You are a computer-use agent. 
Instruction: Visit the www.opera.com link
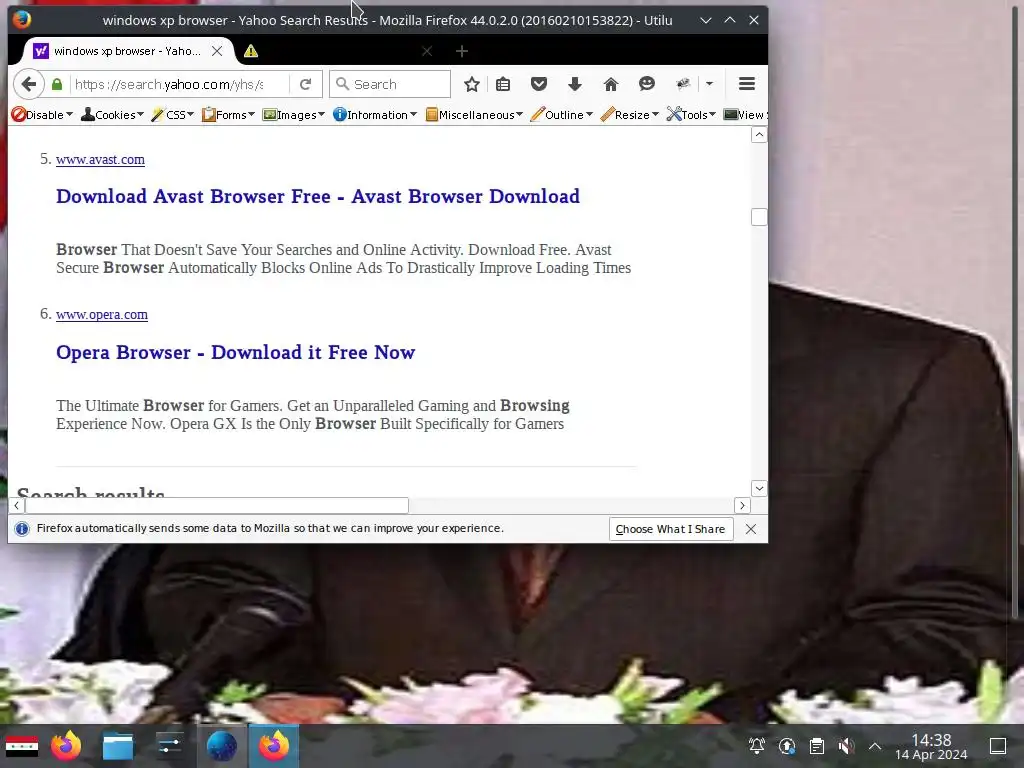click(x=102, y=314)
